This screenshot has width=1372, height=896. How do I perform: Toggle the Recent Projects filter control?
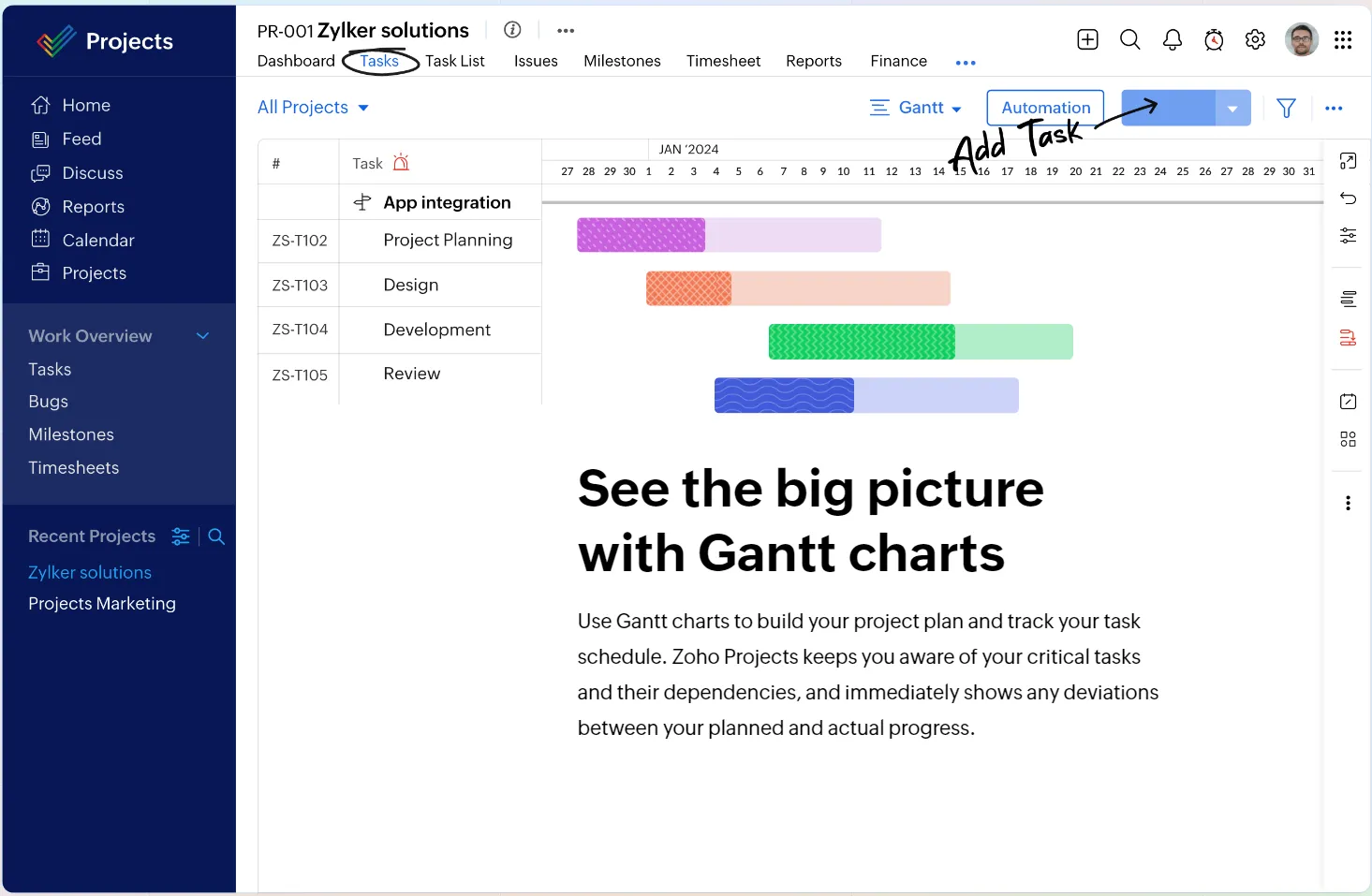[181, 536]
